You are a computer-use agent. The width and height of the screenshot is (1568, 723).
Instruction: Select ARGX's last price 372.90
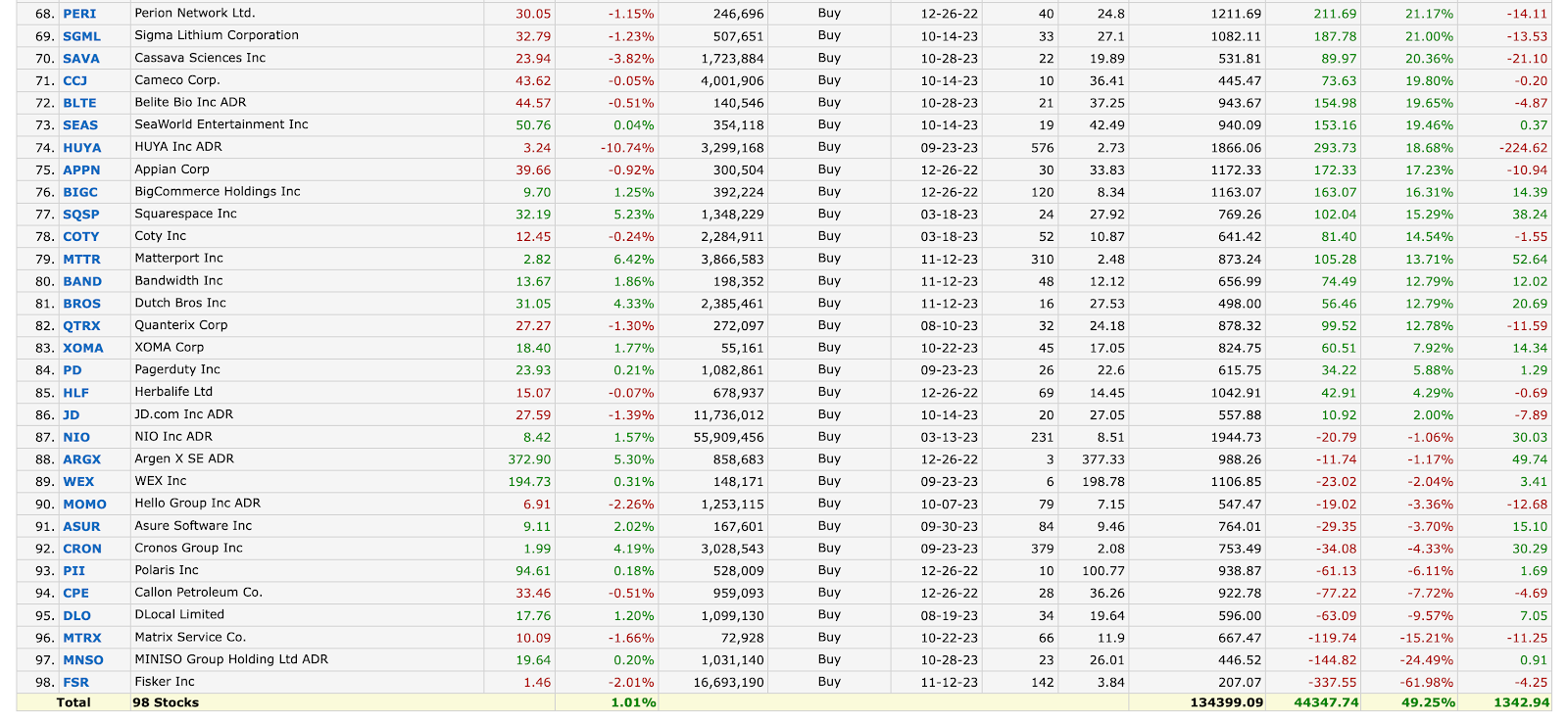[x=529, y=459]
